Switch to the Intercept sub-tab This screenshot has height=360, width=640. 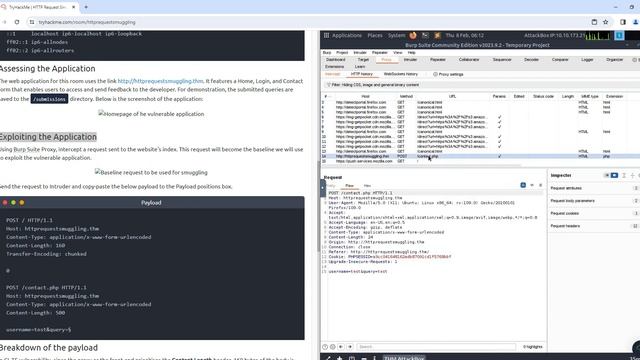tap(332, 74)
